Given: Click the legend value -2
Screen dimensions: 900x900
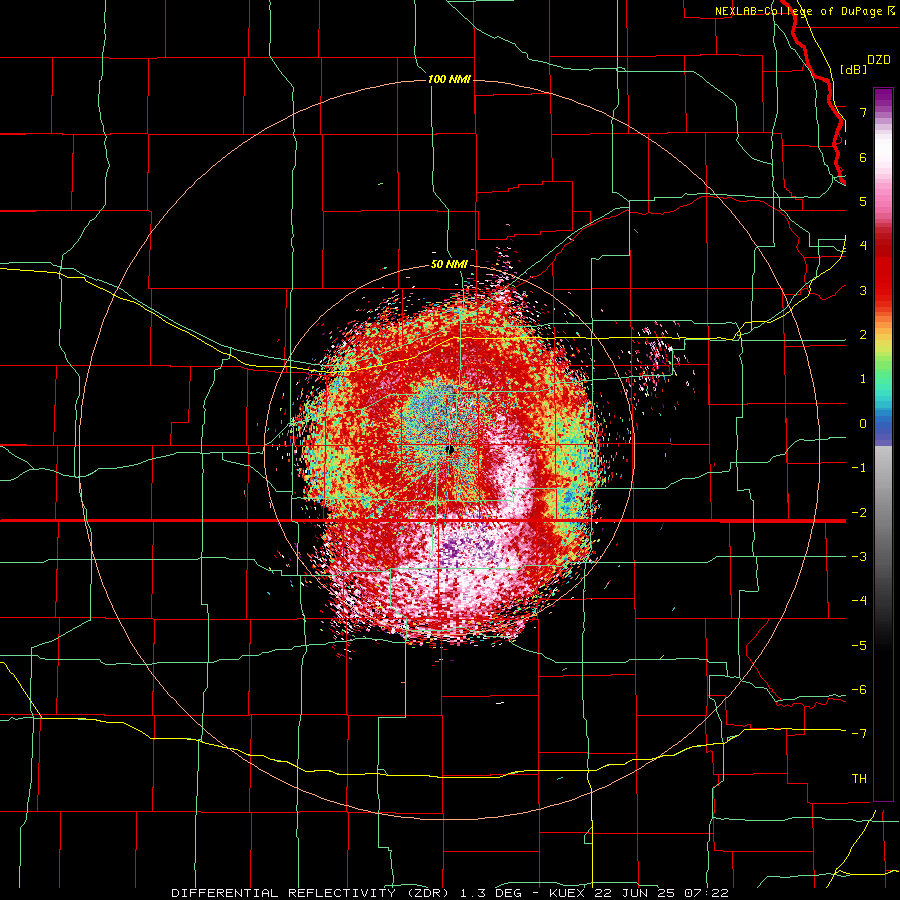Looking at the screenshot, I should 859,512.
